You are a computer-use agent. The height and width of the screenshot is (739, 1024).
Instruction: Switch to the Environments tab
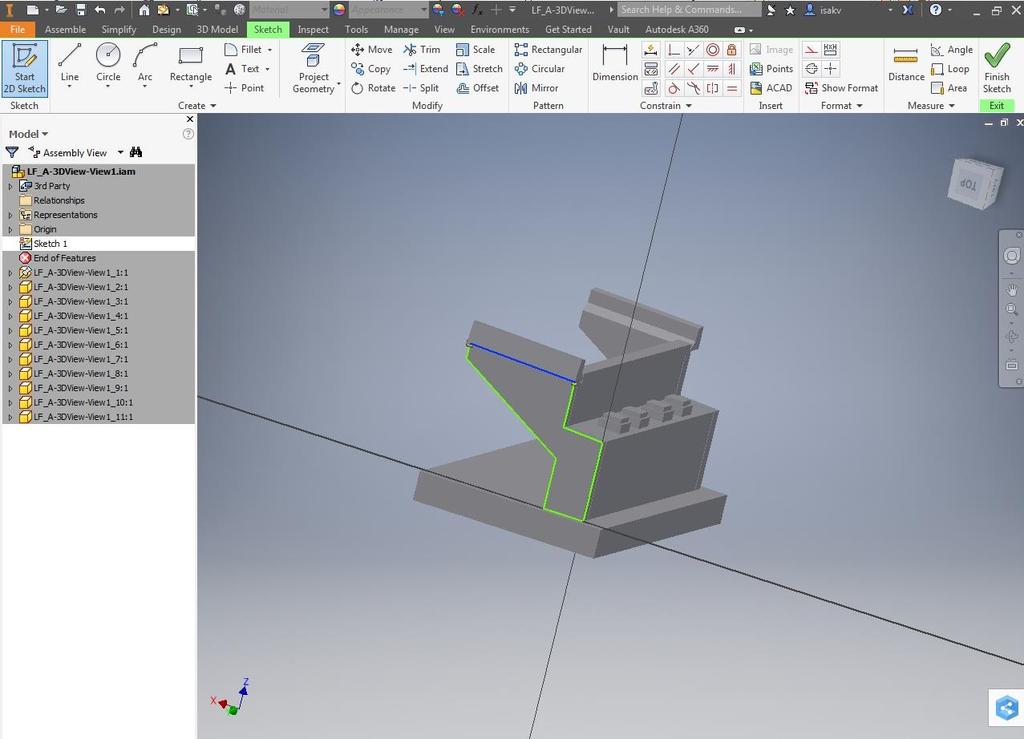[x=500, y=29]
